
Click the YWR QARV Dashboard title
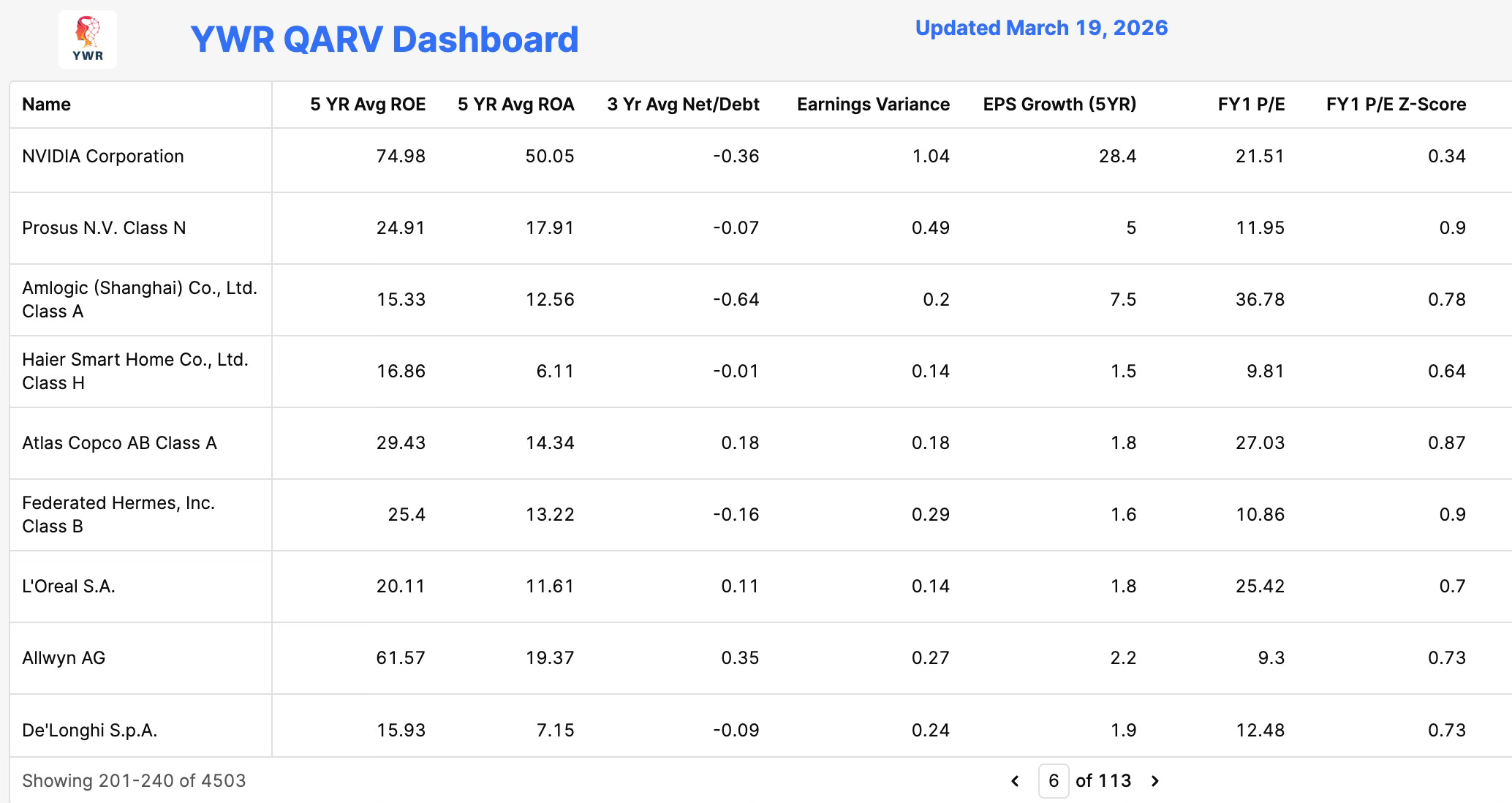point(384,39)
